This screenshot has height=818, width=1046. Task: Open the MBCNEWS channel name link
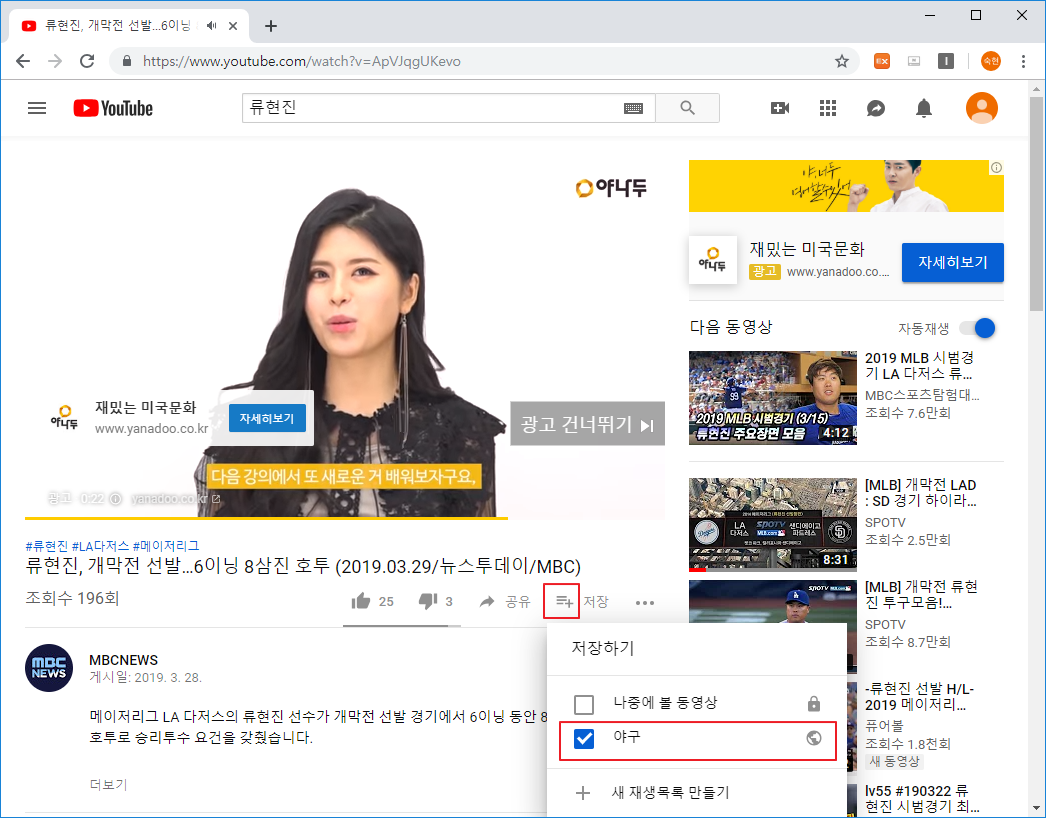(x=123, y=660)
